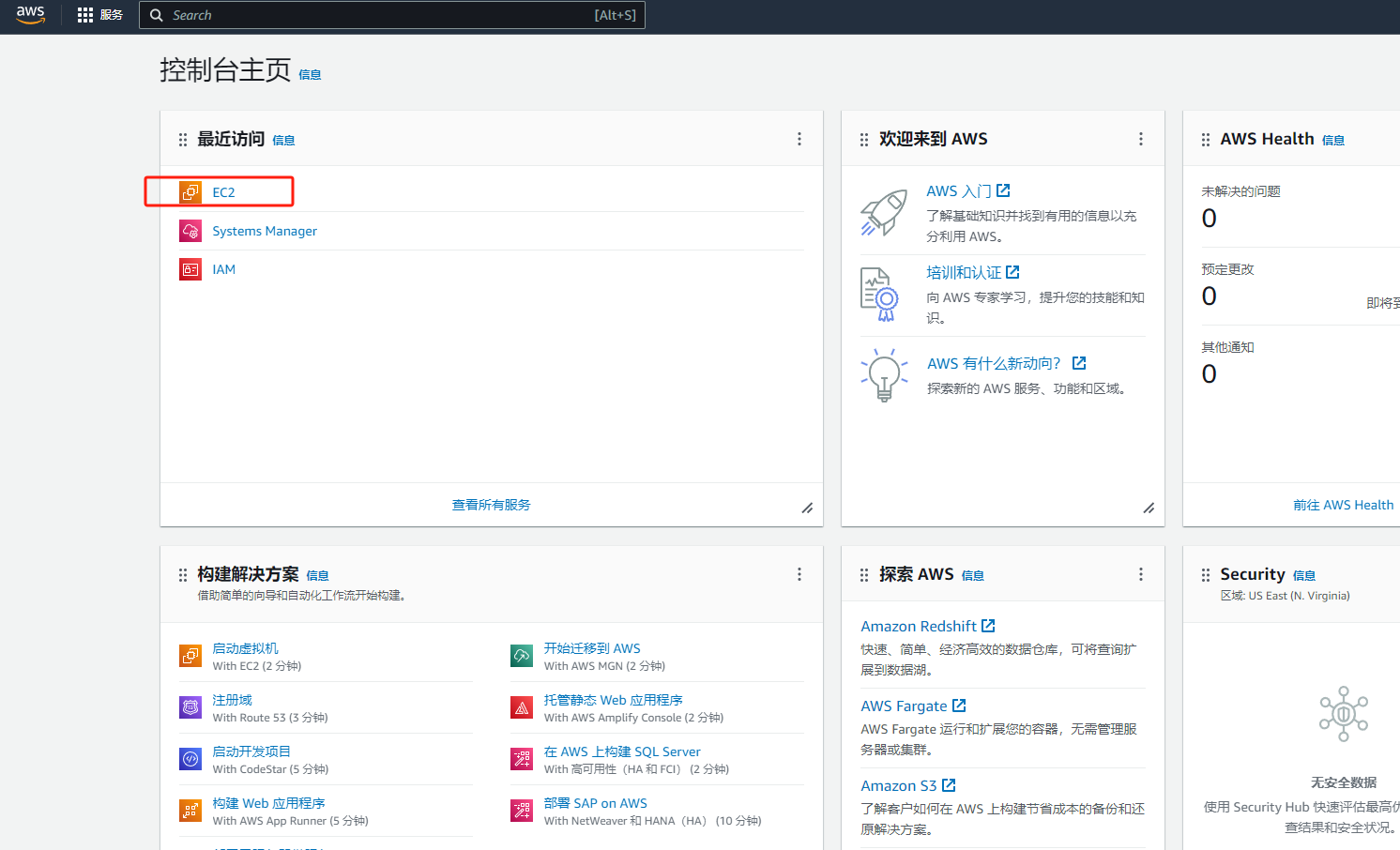
Task: Open 前往 AWS Health link
Action: (1344, 505)
